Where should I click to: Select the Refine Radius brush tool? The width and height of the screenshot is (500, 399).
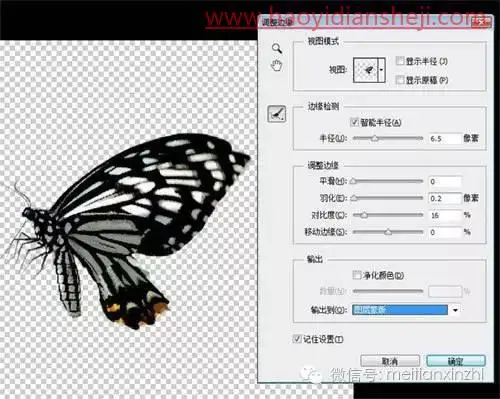277,114
